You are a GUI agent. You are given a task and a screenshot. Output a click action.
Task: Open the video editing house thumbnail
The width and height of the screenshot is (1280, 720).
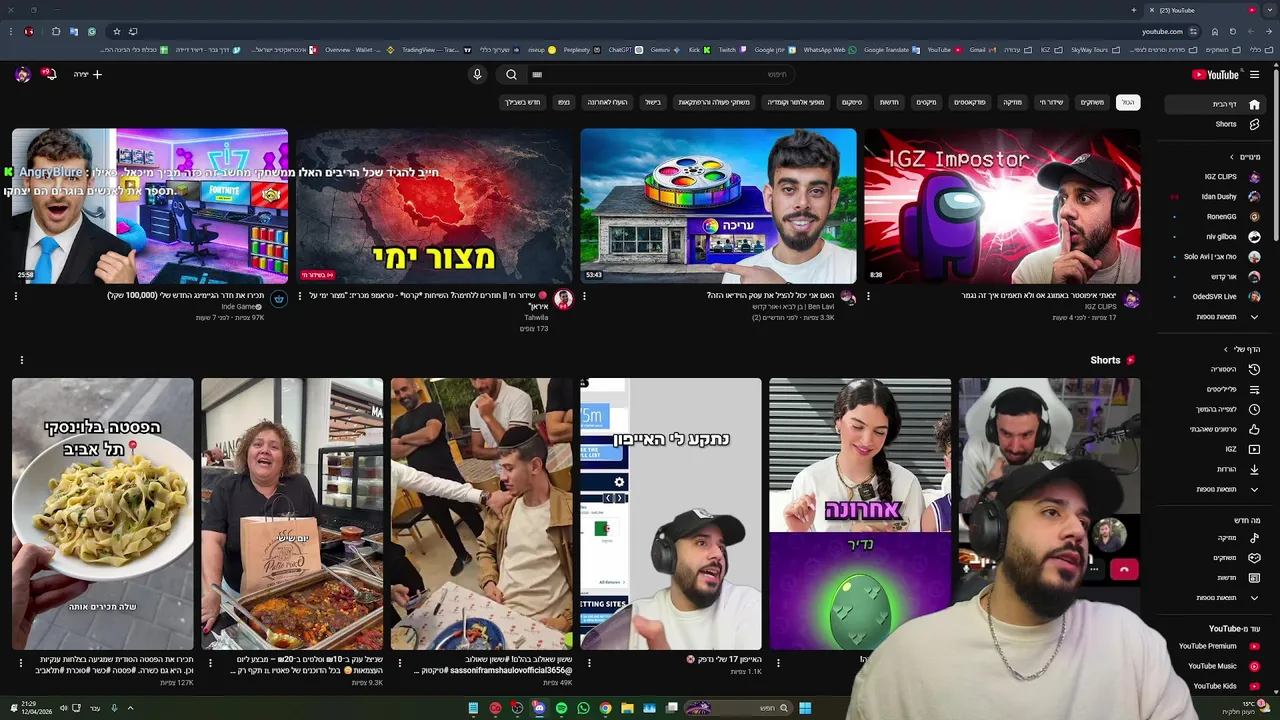coord(718,206)
